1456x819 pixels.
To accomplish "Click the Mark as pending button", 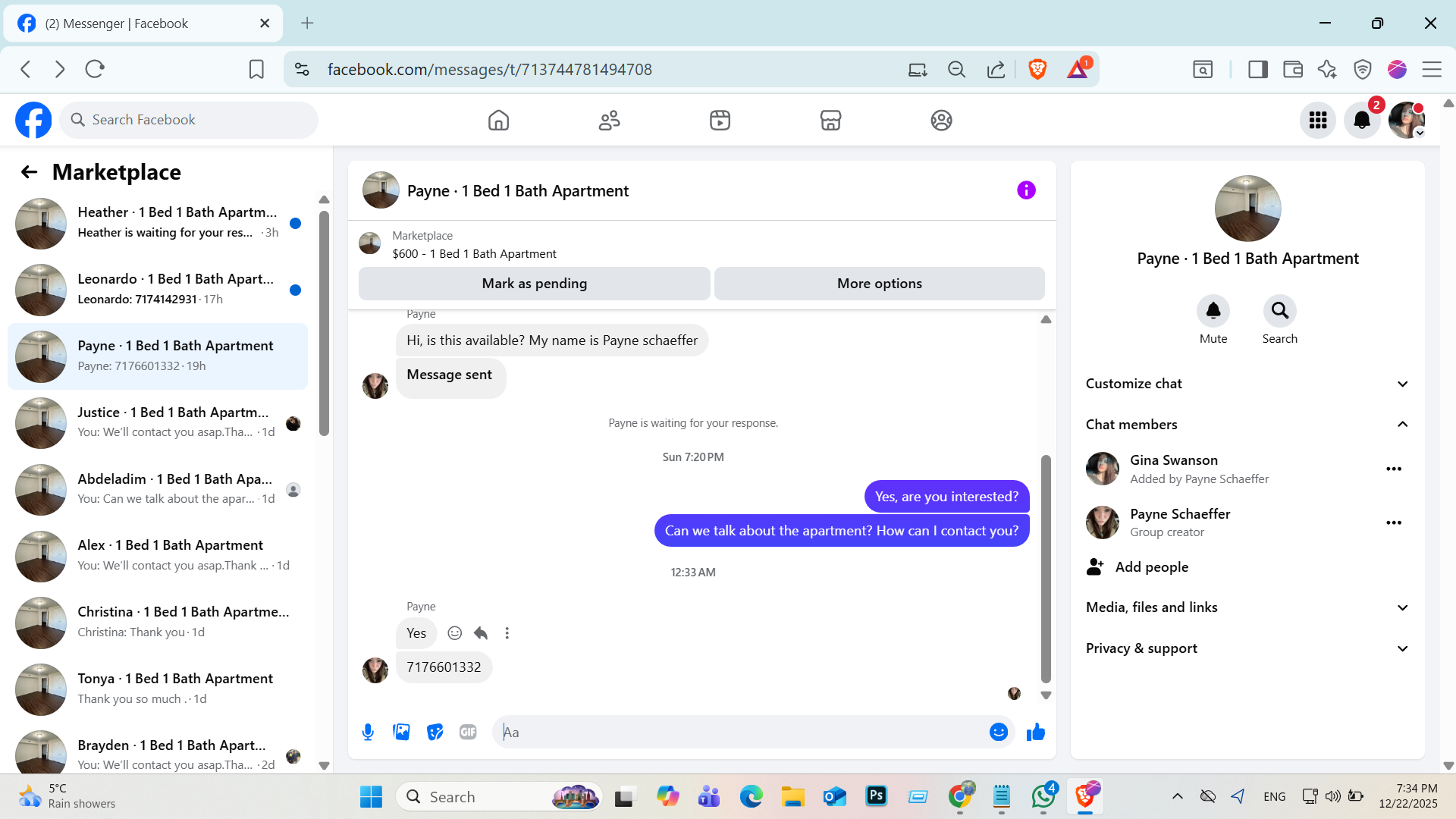I will 534,284.
